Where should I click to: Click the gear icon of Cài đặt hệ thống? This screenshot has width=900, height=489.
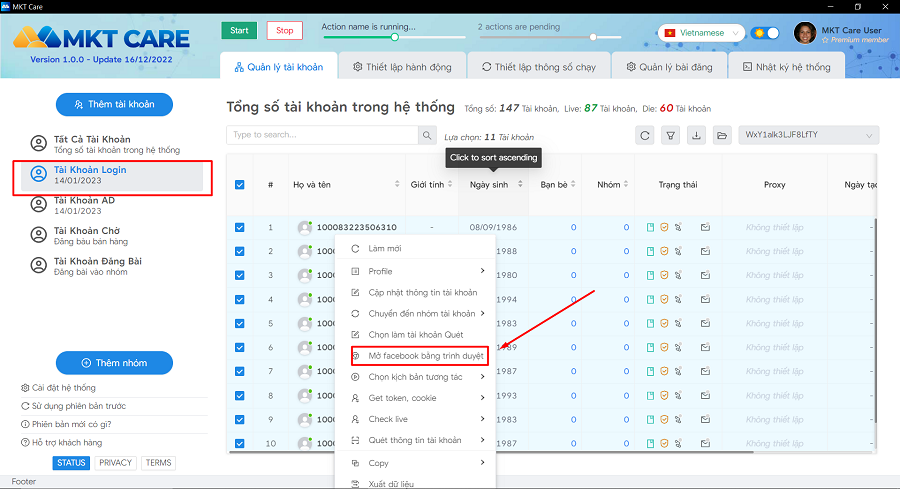click(x=25, y=388)
